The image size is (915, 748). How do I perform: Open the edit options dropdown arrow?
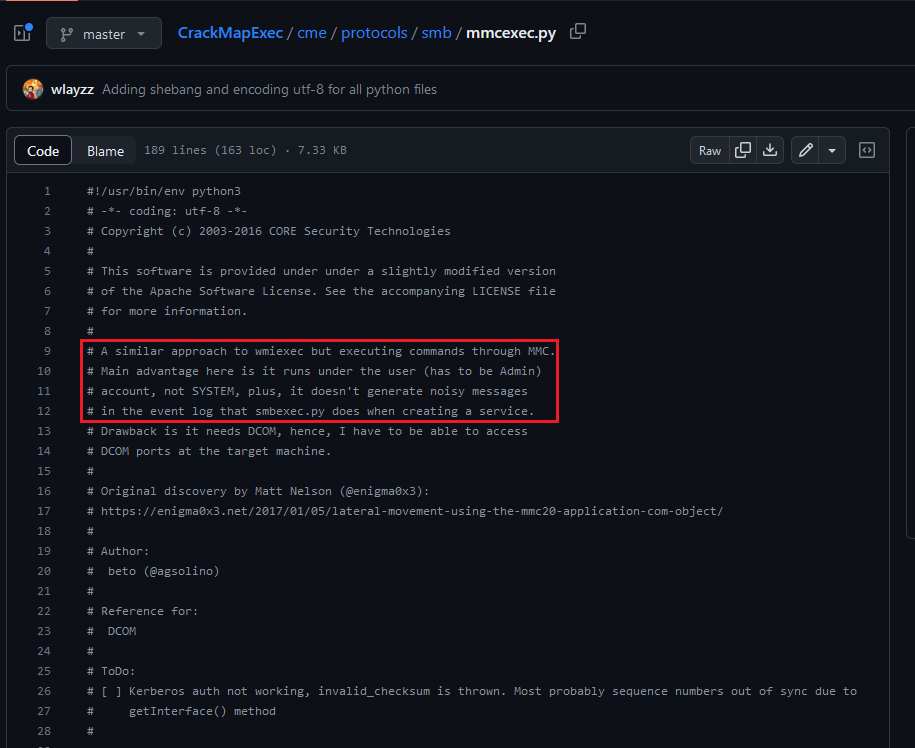tap(832, 149)
